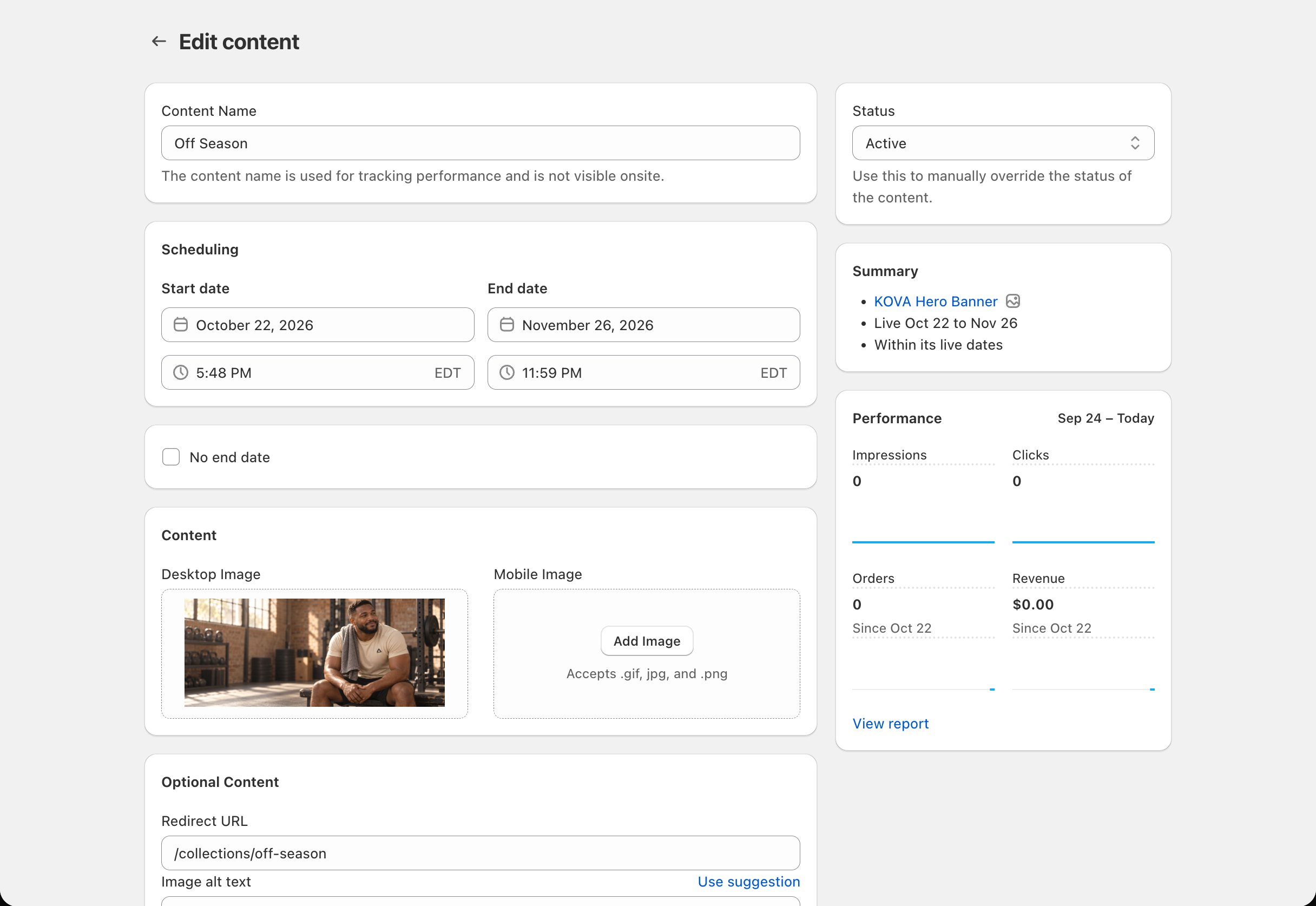Click the 'No end date' label text
Image resolution: width=1316 pixels, height=906 pixels.
tap(229, 457)
